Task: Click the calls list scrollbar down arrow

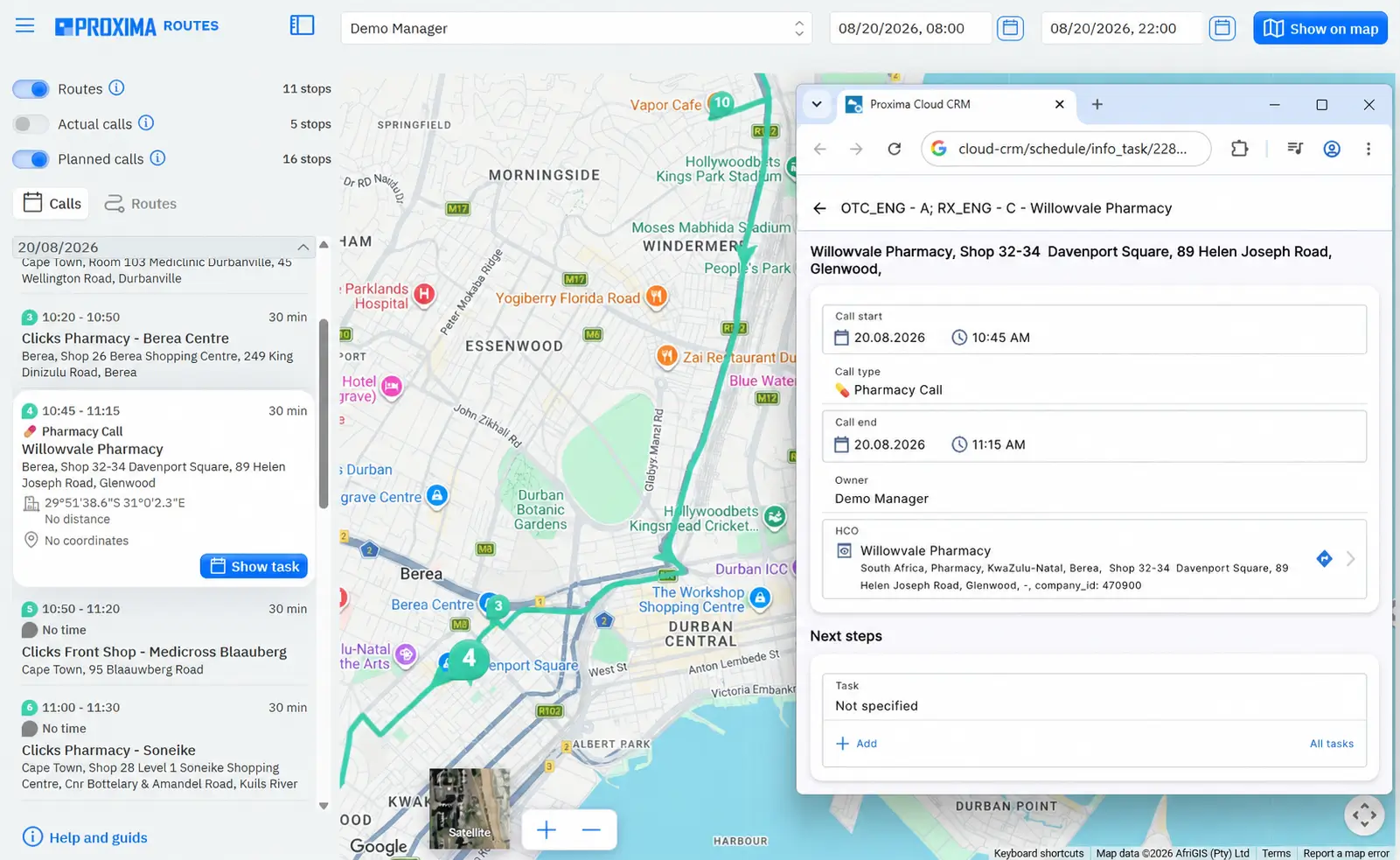Action: coord(324,806)
